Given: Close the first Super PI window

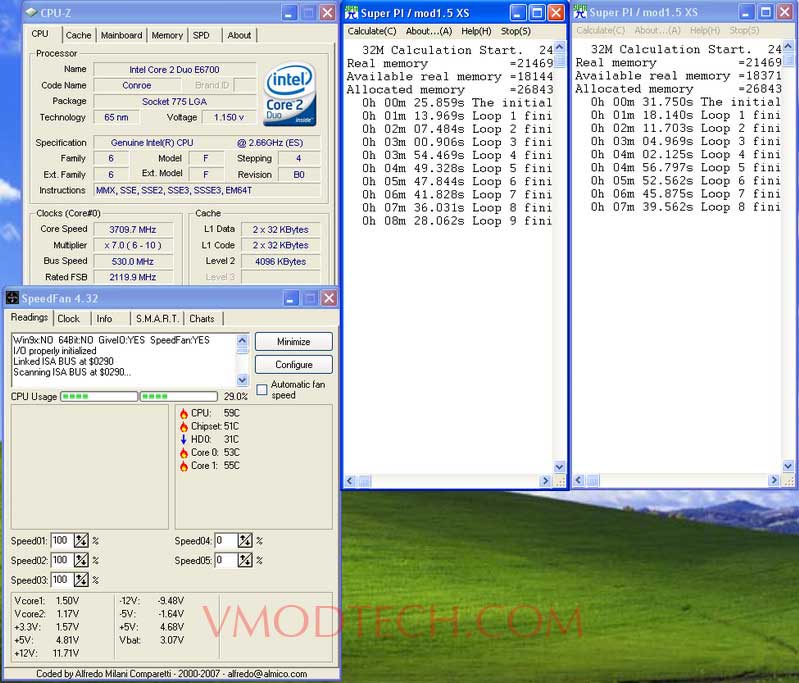Looking at the screenshot, I should click(x=556, y=13).
